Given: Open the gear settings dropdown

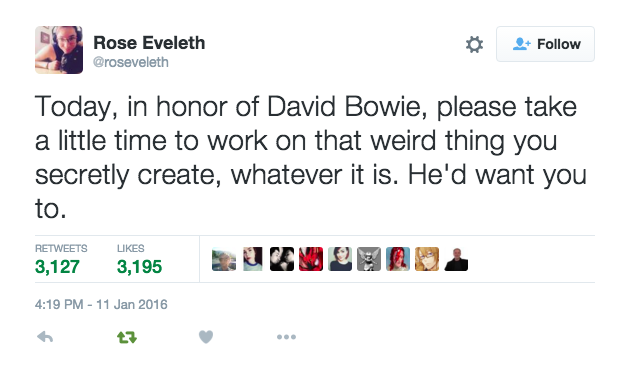Looking at the screenshot, I should (x=474, y=44).
